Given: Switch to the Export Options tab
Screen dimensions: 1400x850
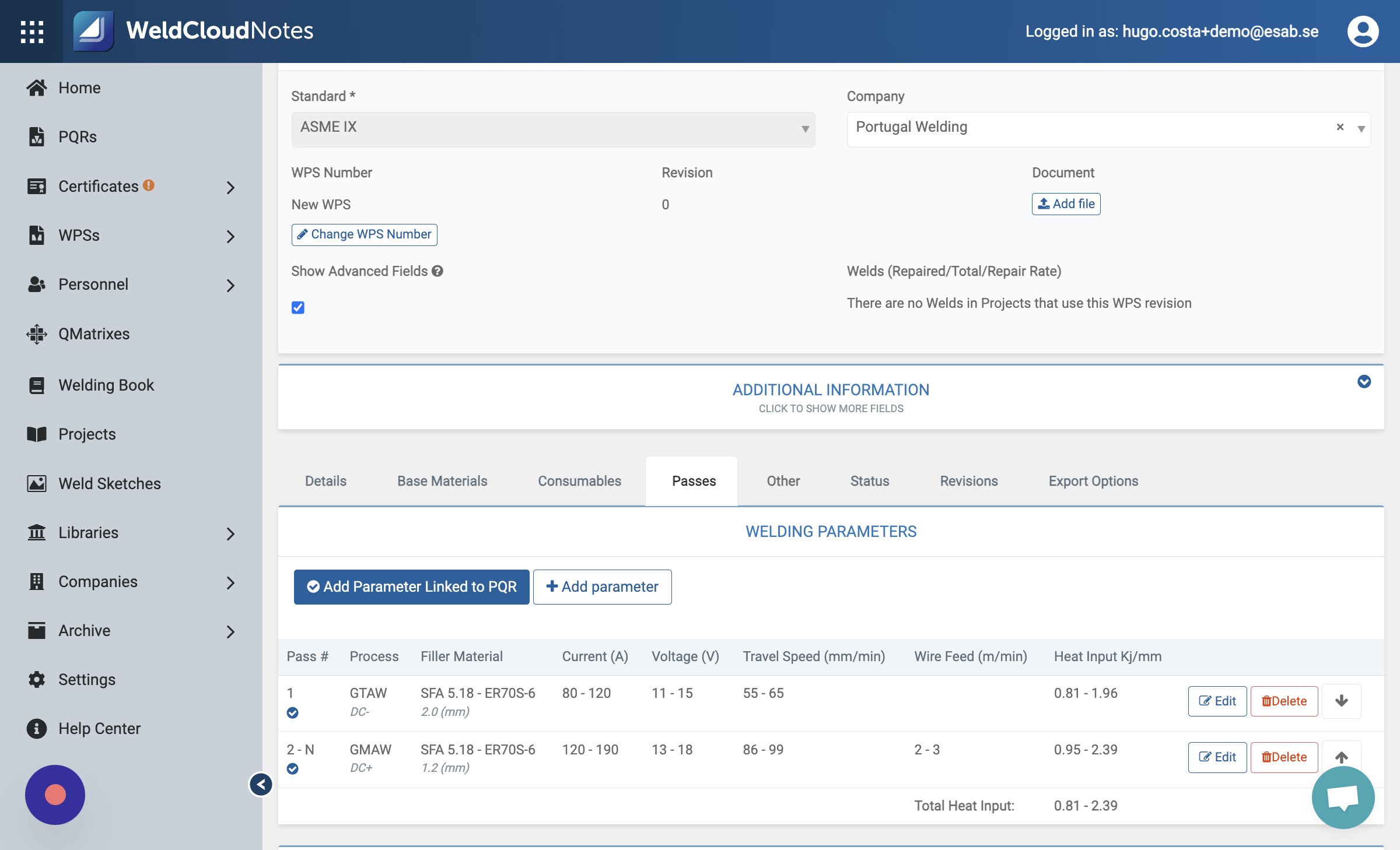Looking at the screenshot, I should (1093, 481).
